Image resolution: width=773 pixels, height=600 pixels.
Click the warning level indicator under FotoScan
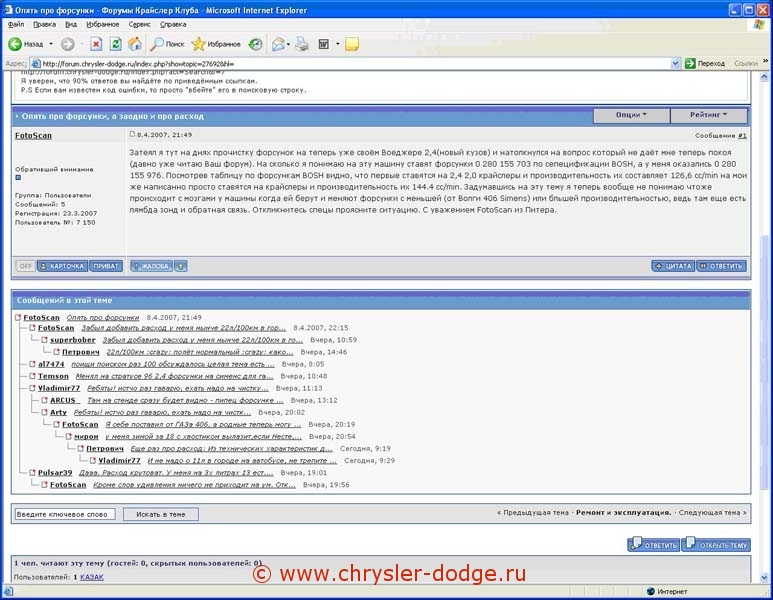click(x=18, y=177)
